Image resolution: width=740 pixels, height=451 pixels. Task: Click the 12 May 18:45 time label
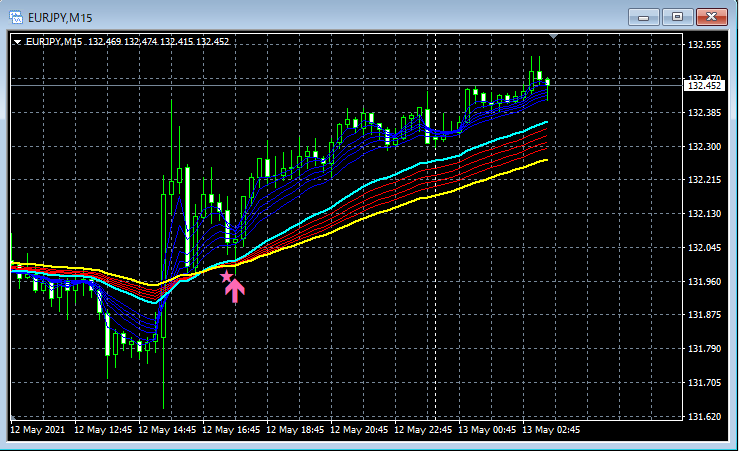click(295, 430)
